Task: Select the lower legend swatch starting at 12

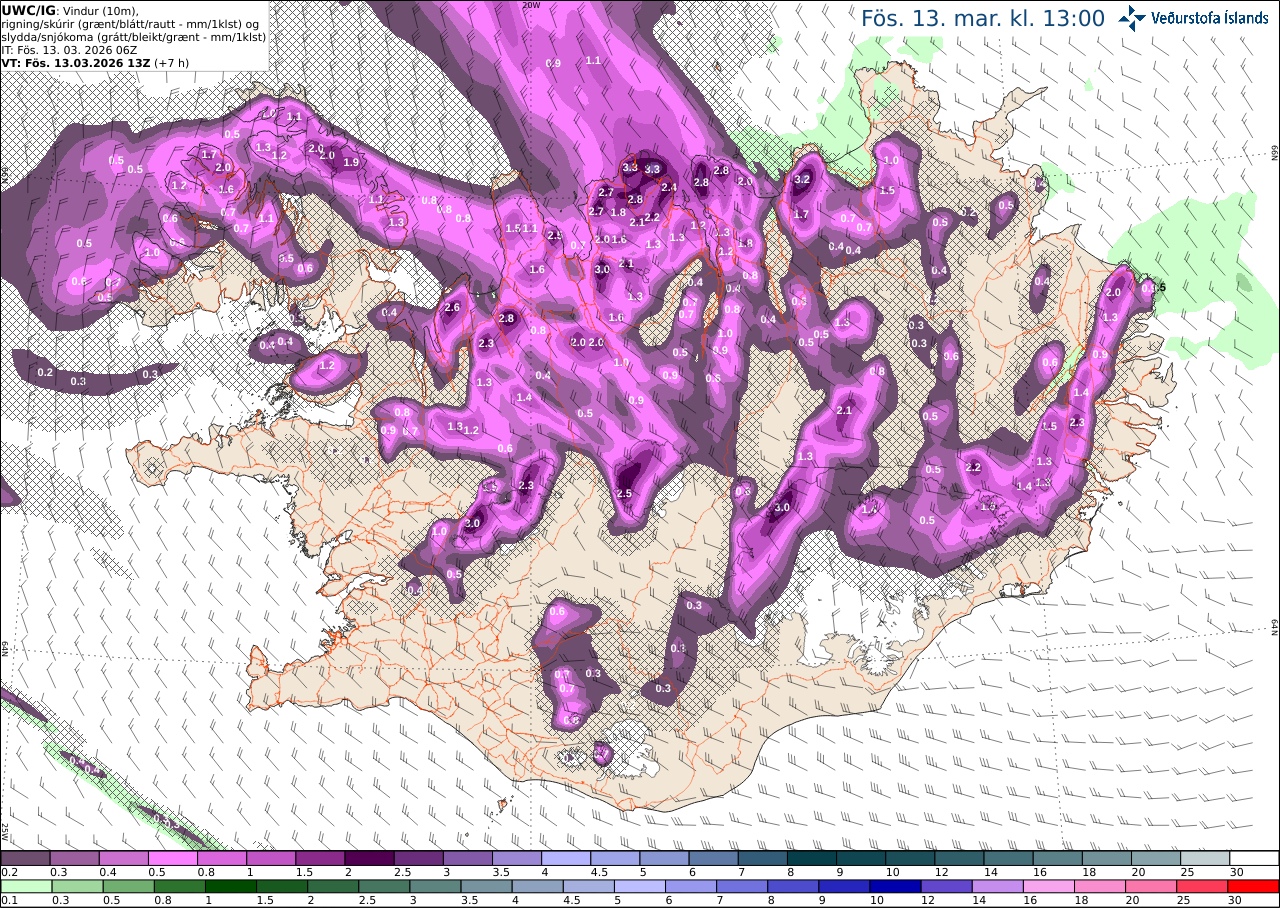Action: pos(947,886)
